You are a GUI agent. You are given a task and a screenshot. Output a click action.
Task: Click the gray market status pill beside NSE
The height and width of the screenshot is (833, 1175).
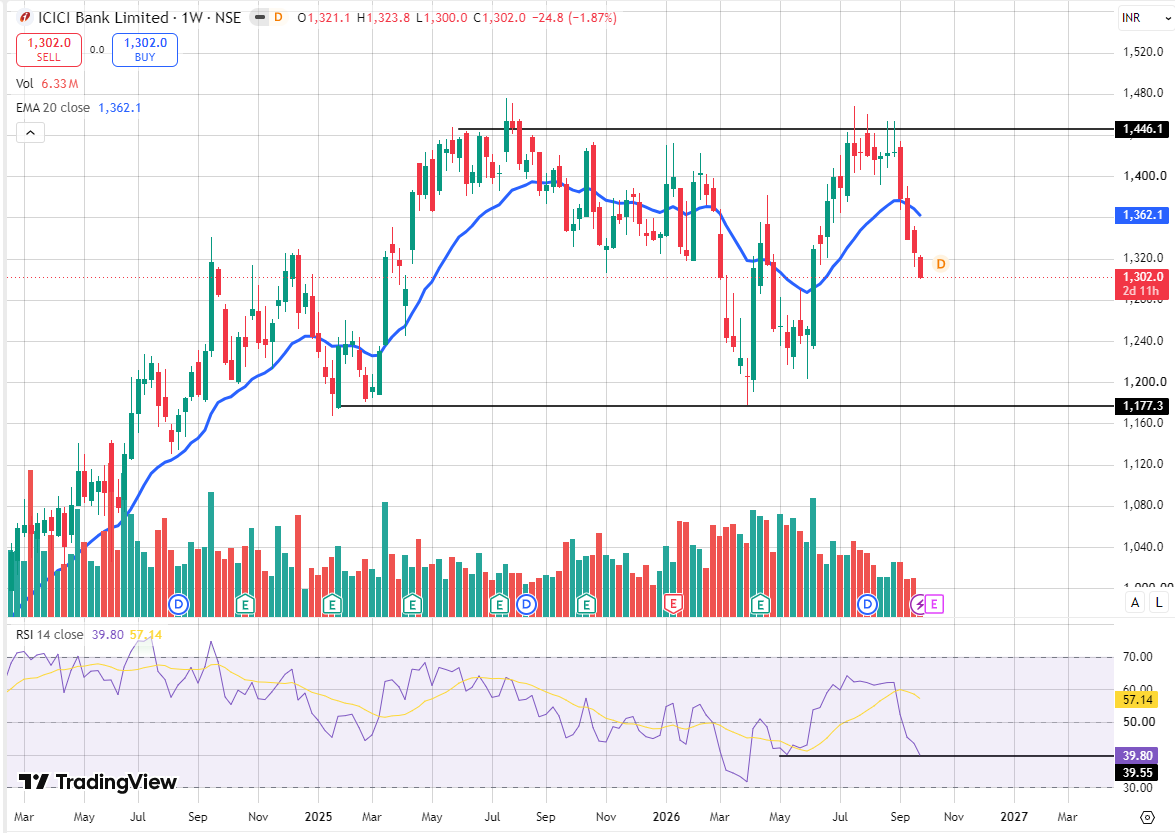click(x=259, y=17)
